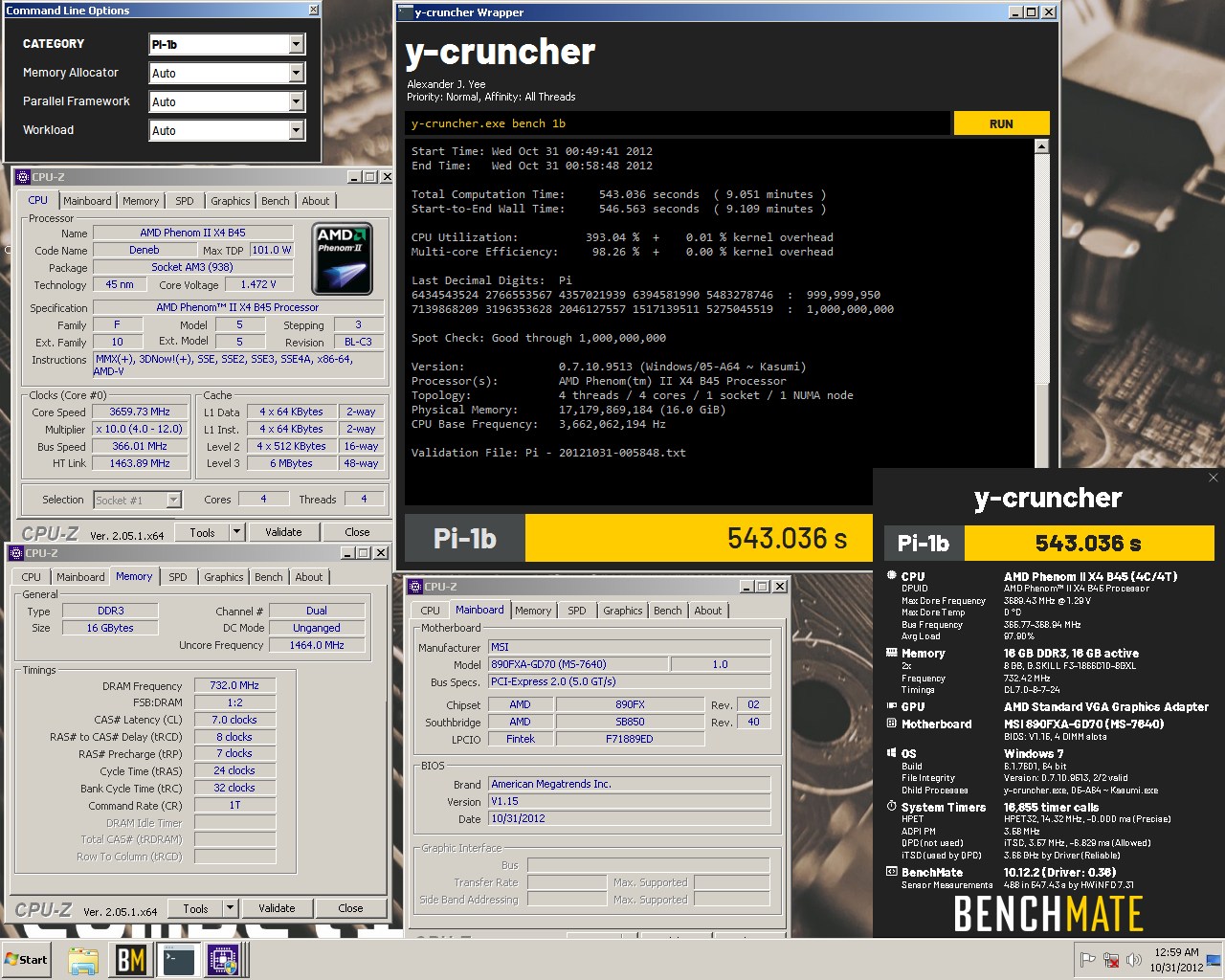Viewport: 1225px width, 980px height.
Task: Open Graphics tab in top CPU-Z window
Action: tap(231, 201)
